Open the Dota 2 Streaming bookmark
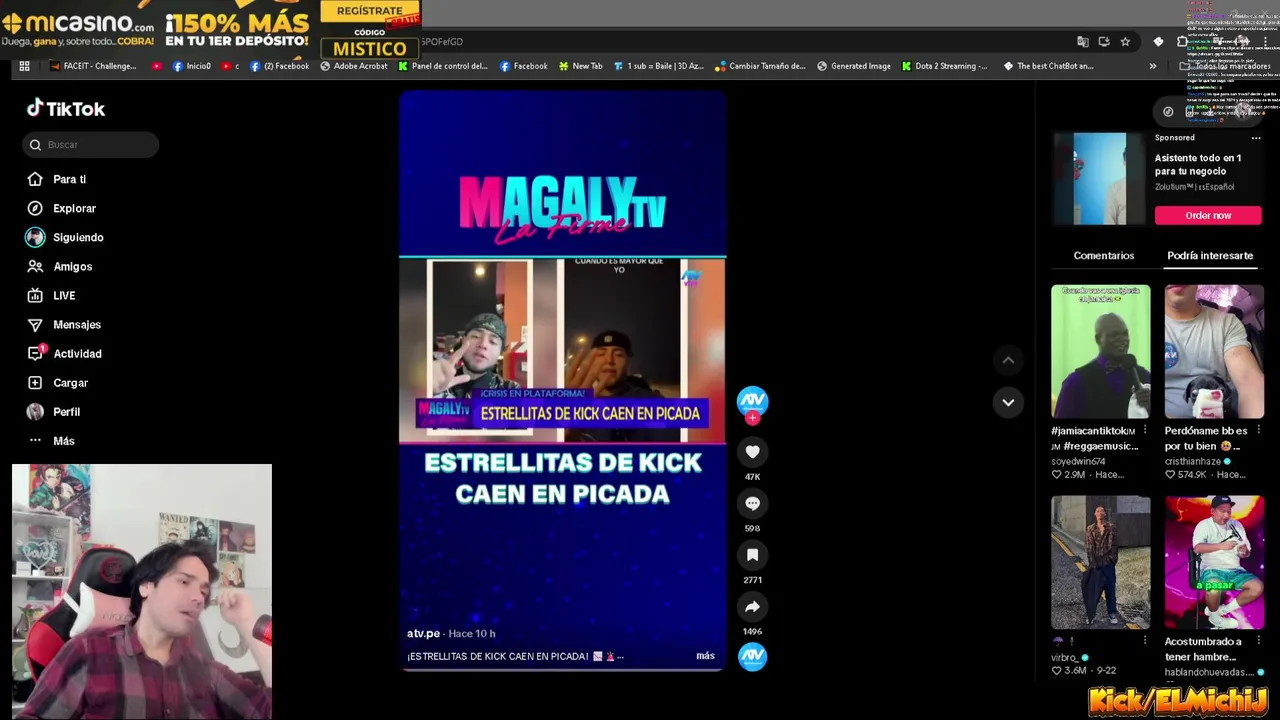Screen dimensions: 1280x720 tap(944, 66)
